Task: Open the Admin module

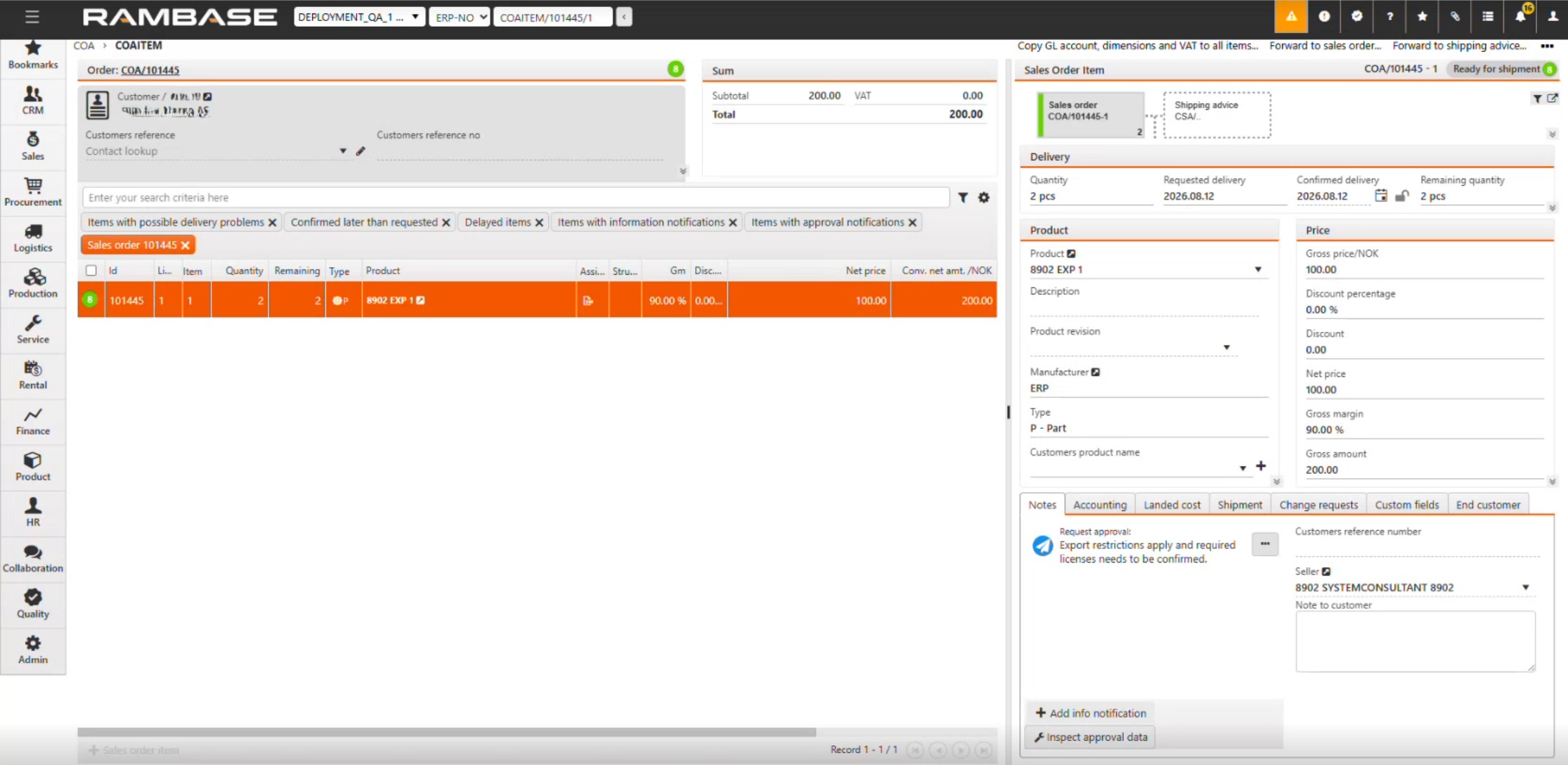Action: (x=33, y=649)
